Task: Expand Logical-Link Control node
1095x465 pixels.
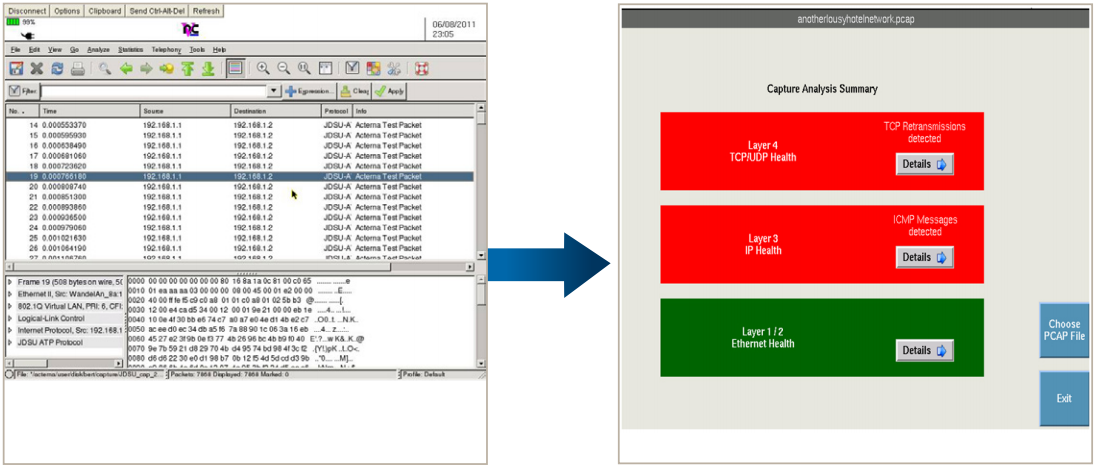Action: tap(10, 318)
